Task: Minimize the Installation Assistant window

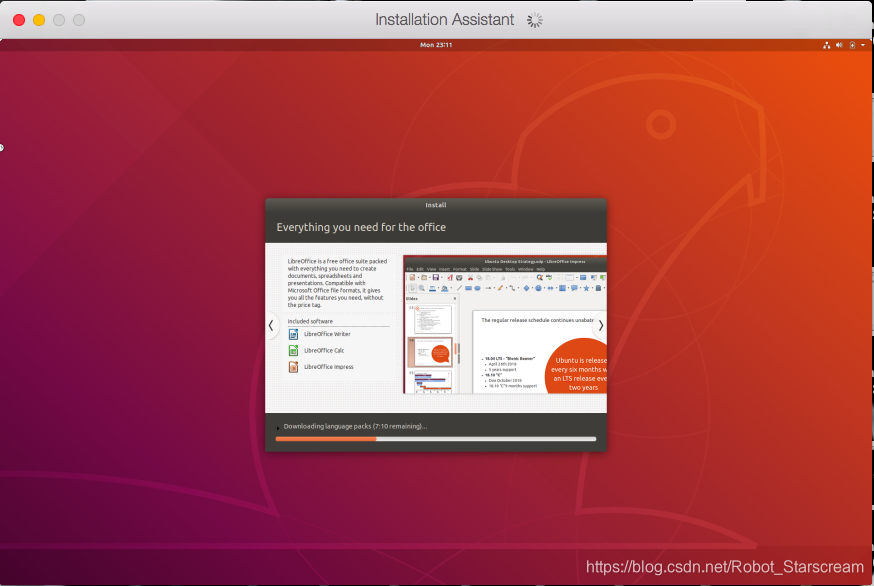Action: click(39, 20)
